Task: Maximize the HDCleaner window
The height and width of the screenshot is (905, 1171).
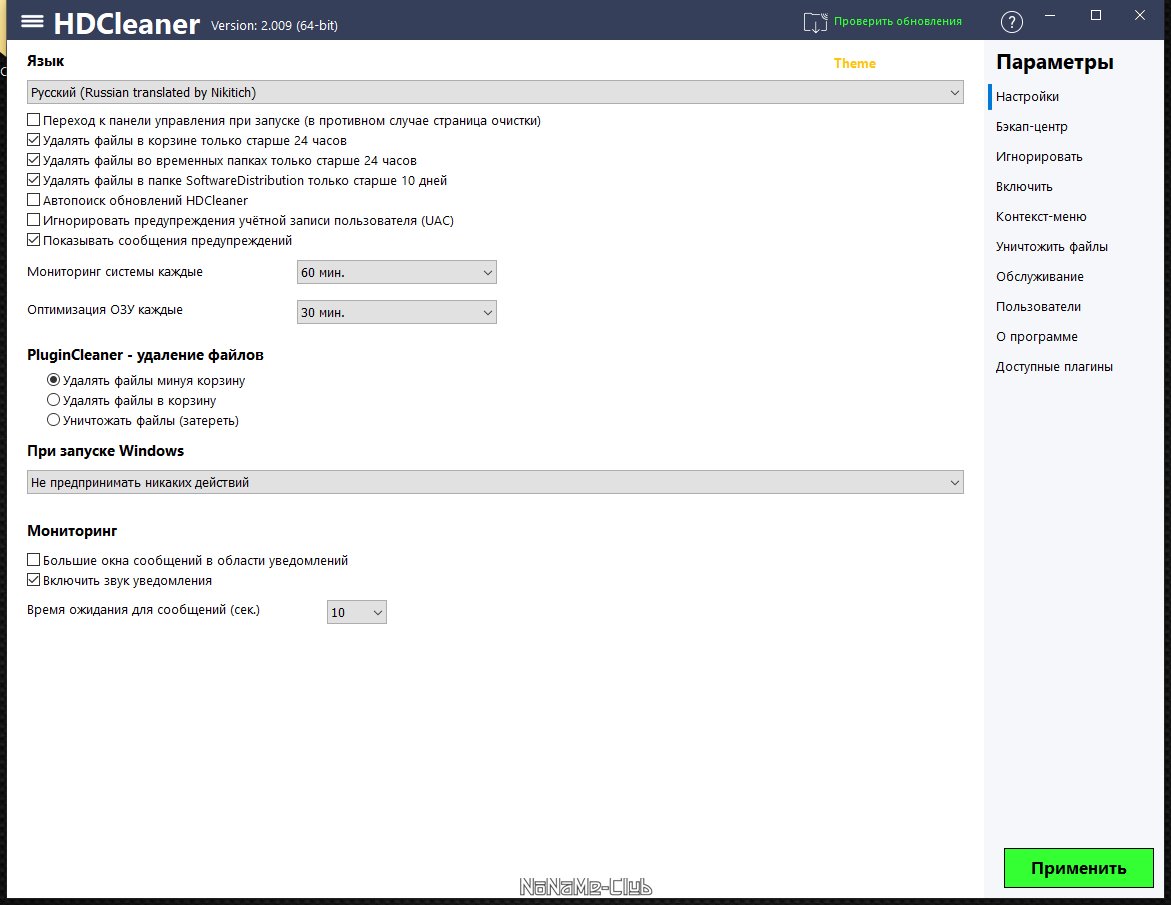Action: click(x=1096, y=15)
